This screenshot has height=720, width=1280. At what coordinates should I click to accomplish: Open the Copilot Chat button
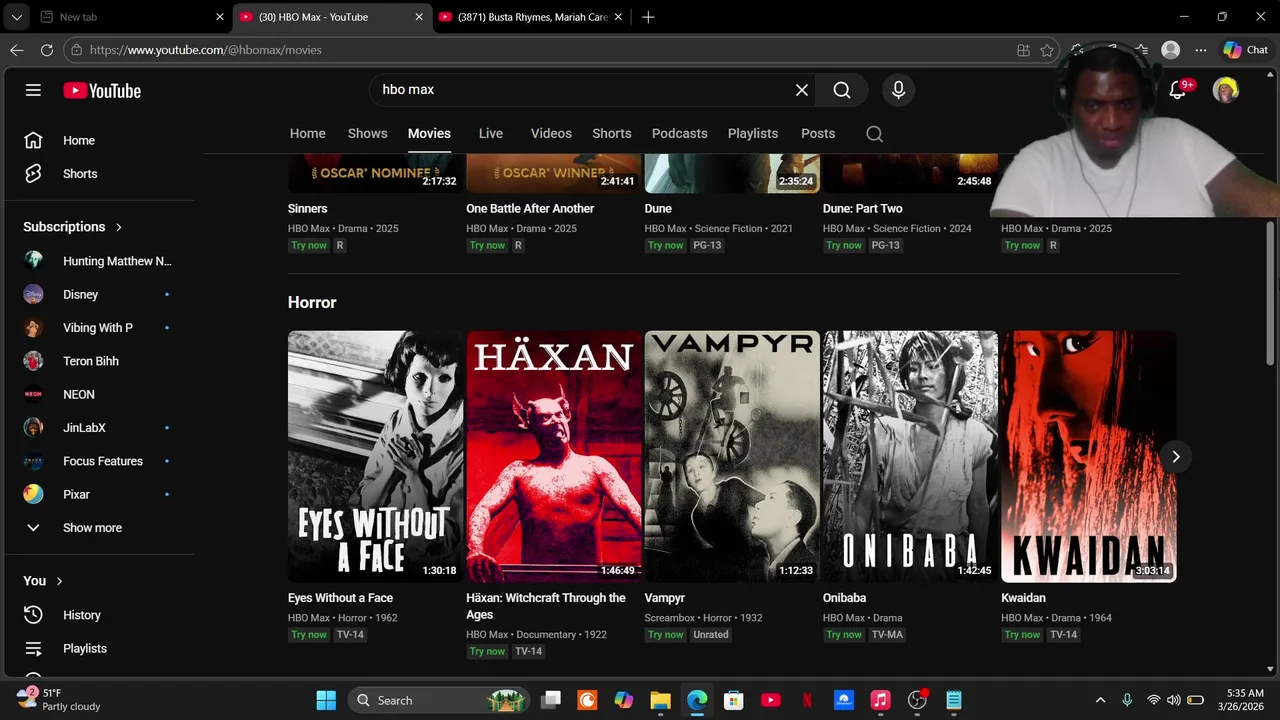tap(1245, 50)
